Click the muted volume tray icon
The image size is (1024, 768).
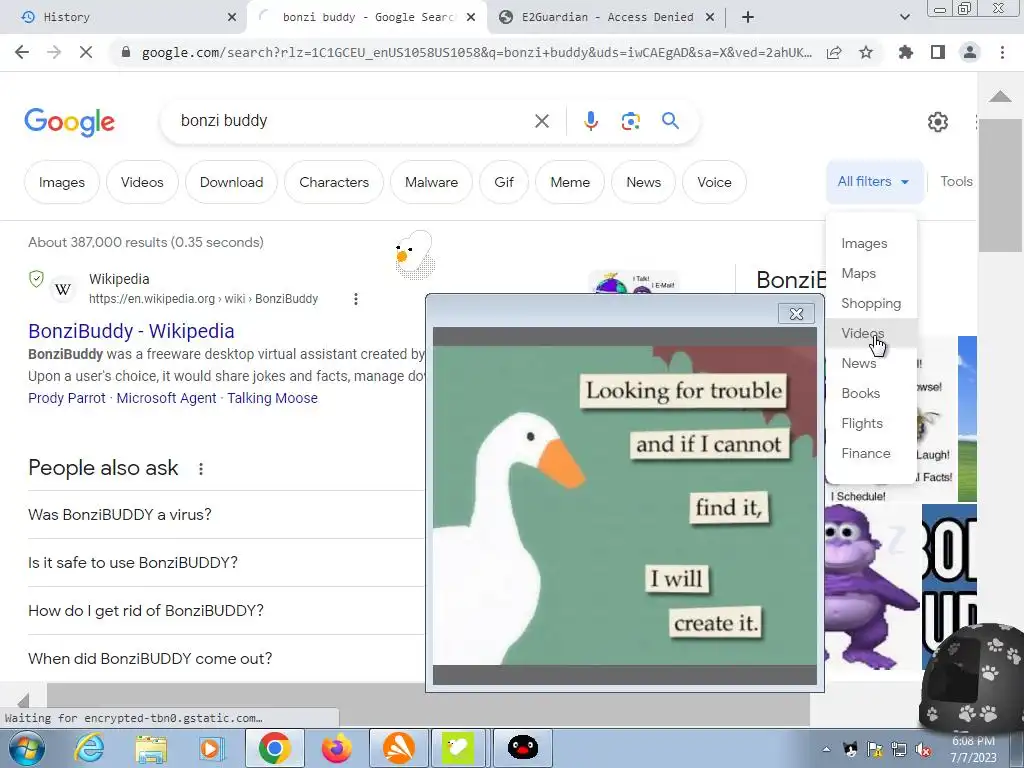click(923, 749)
